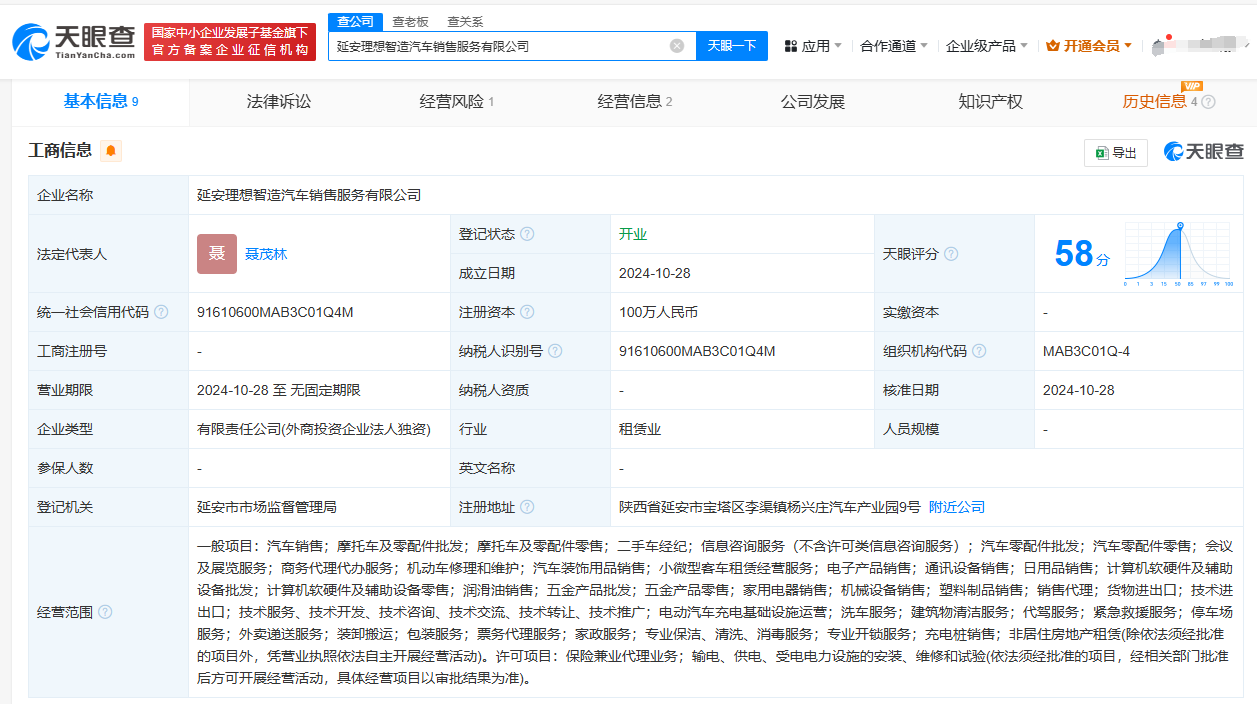Click the bell alert icon beside 工商信息
This screenshot has width=1257, height=704.
(x=111, y=151)
